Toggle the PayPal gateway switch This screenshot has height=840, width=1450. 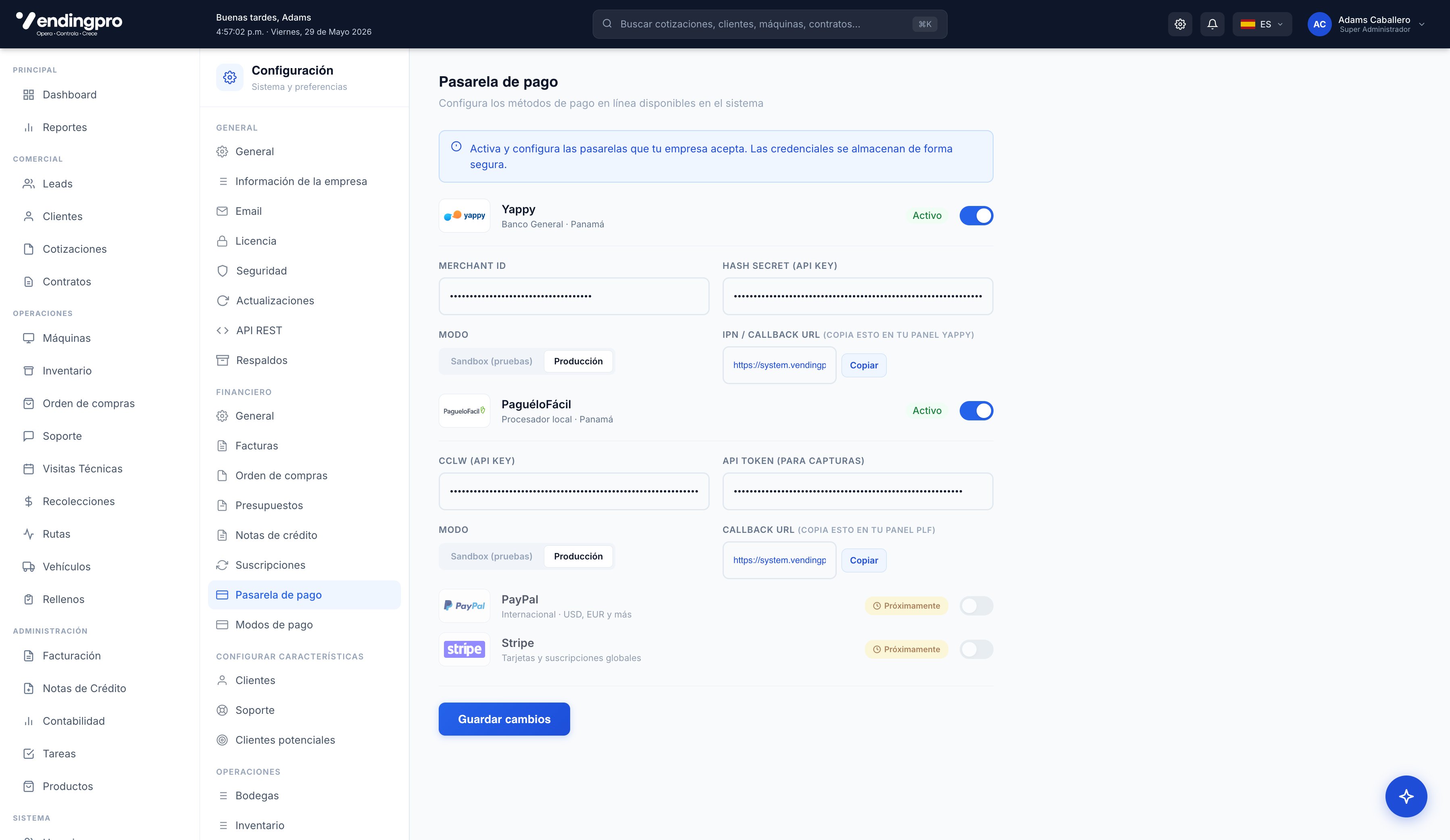pyautogui.click(x=977, y=606)
